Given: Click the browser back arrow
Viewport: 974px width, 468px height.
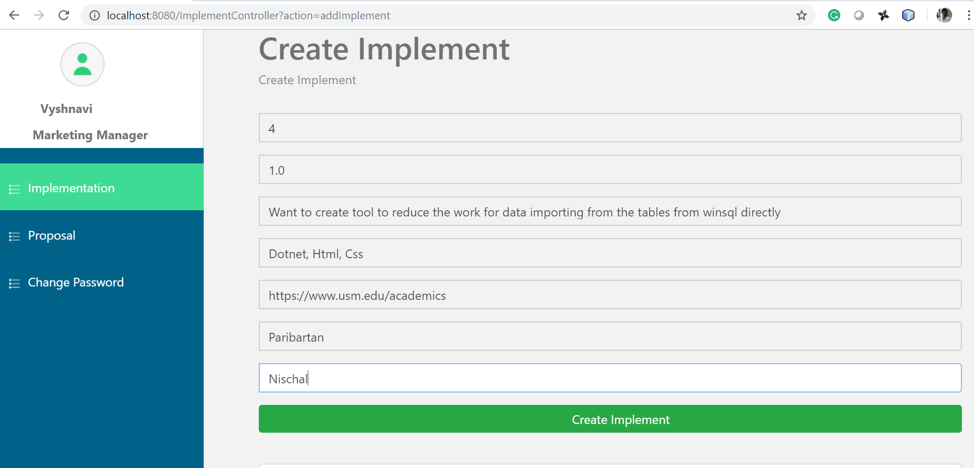Looking at the screenshot, I should [14, 15].
